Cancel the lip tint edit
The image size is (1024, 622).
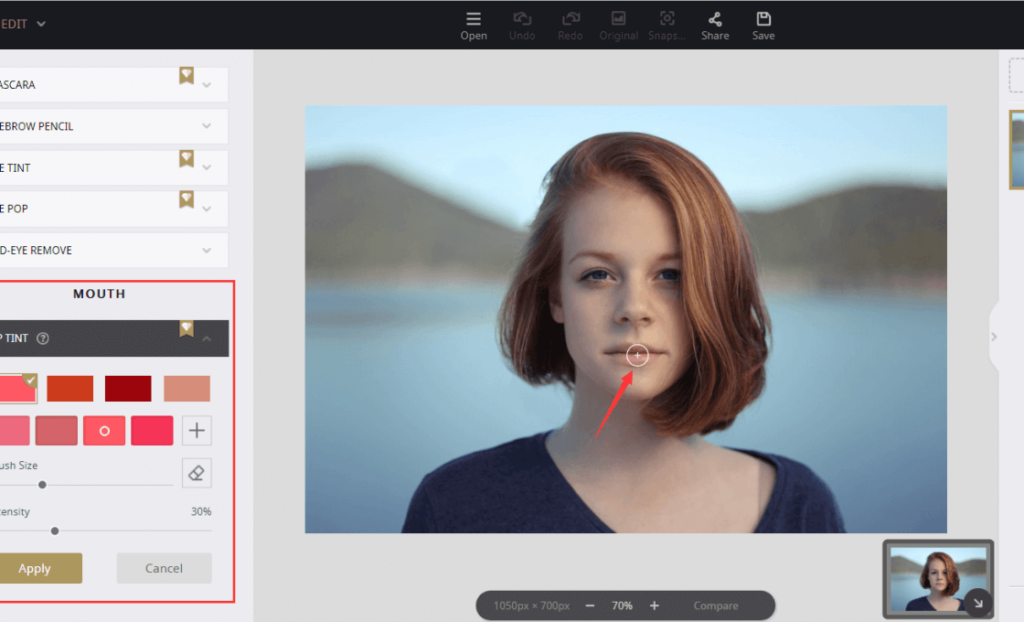click(x=164, y=568)
